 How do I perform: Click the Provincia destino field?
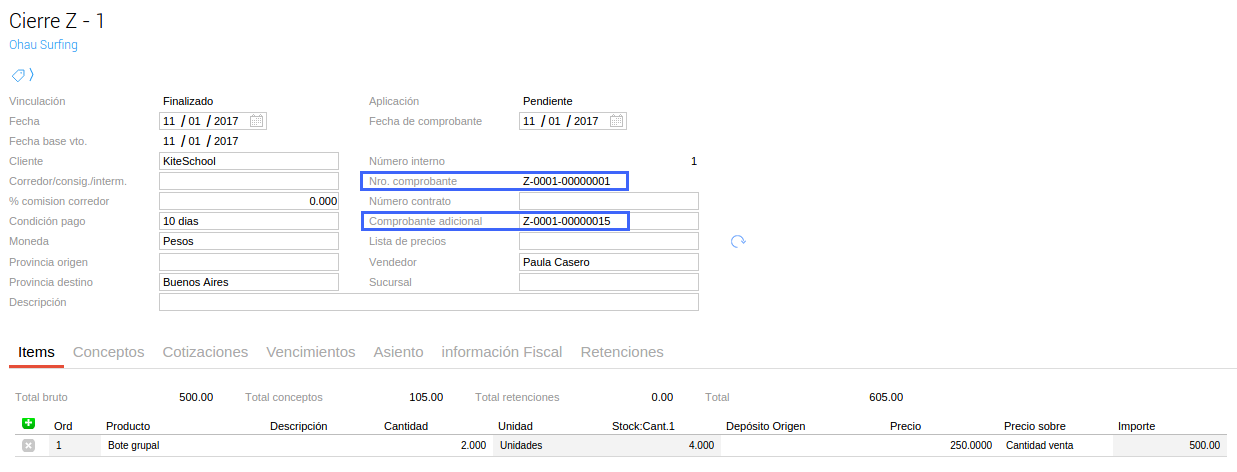coord(249,282)
